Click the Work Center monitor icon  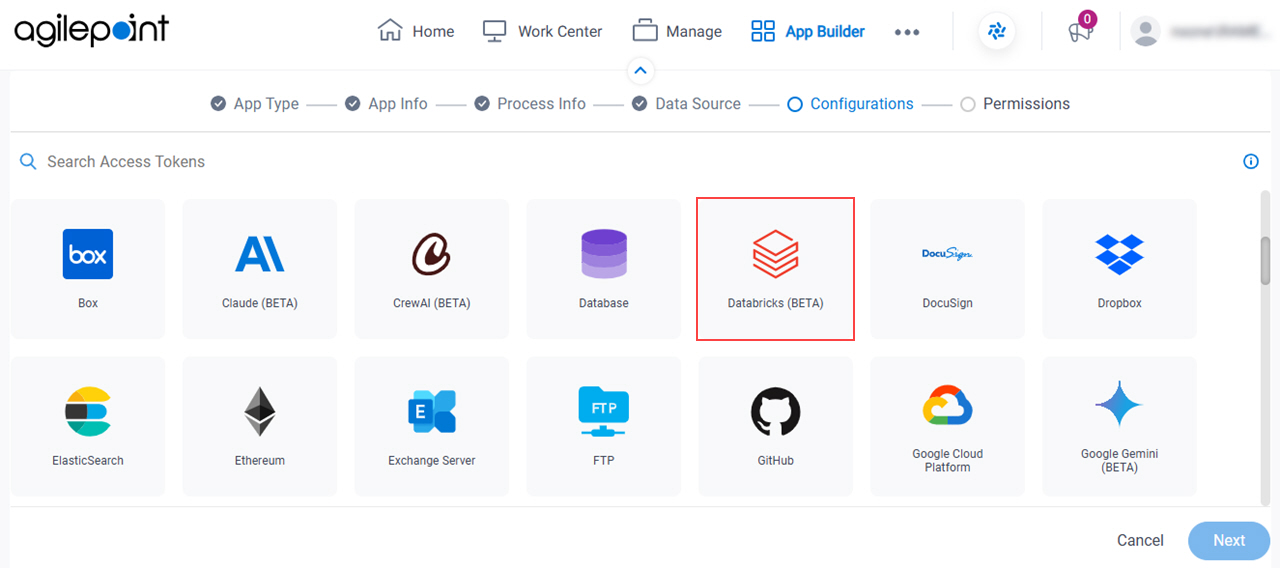click(x=495, y=31)
